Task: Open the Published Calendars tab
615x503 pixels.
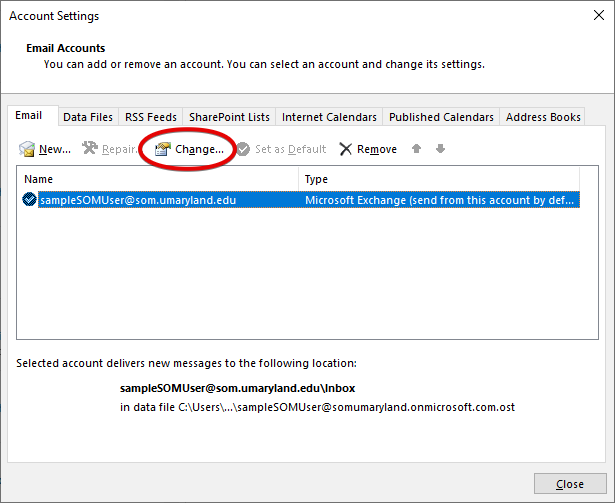Action: point(441,117)
